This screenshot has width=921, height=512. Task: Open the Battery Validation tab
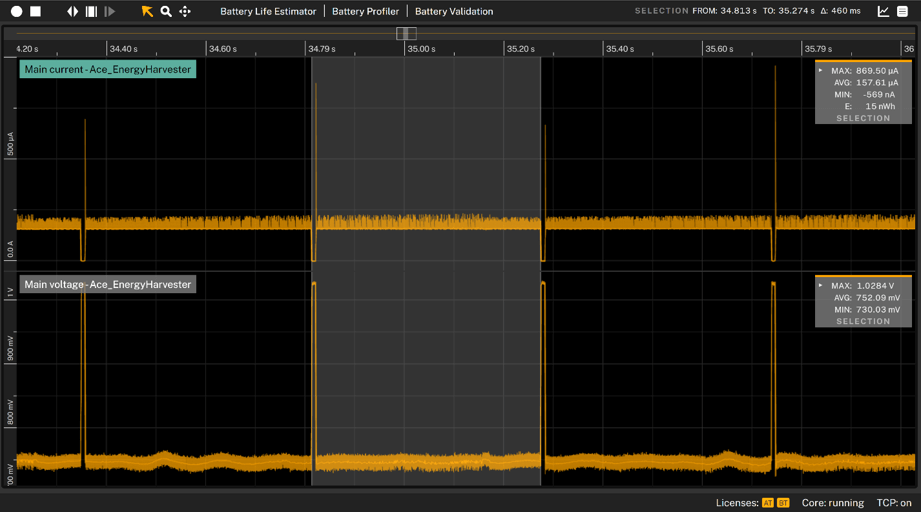pyautogui.click(x=454, y=11)
